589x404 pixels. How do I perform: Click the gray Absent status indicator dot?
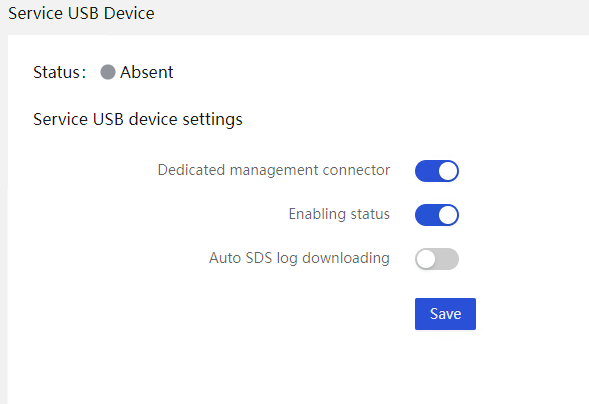tap(108, 72)
